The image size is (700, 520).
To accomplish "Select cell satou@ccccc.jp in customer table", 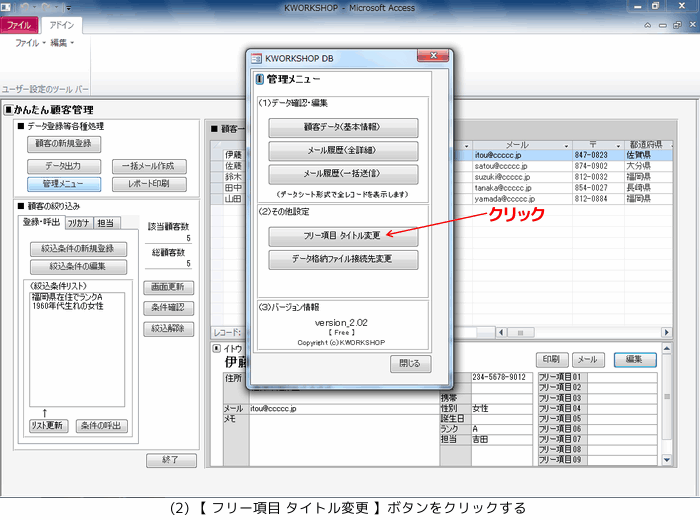I will tap(522, 166).
